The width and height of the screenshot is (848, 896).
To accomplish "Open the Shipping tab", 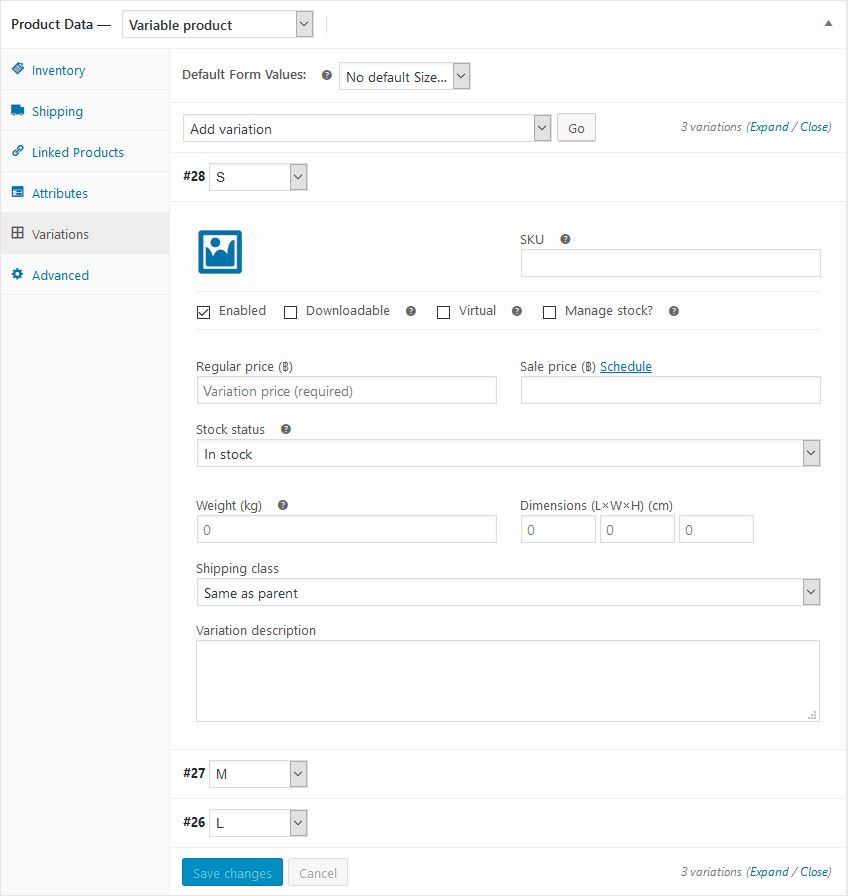I will pyautogui.click(x=85, y=111).
